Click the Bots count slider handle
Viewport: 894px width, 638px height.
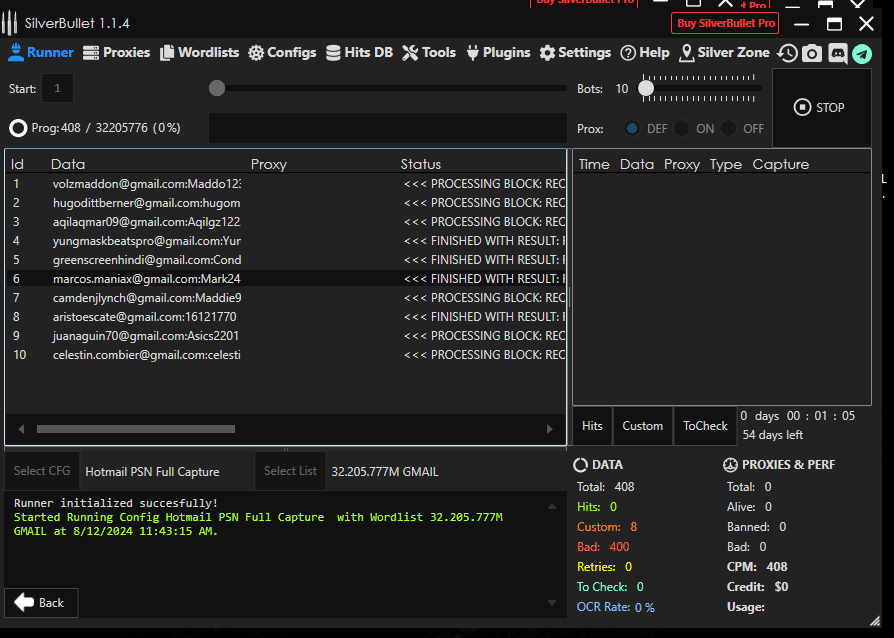[x=646, y=88]
